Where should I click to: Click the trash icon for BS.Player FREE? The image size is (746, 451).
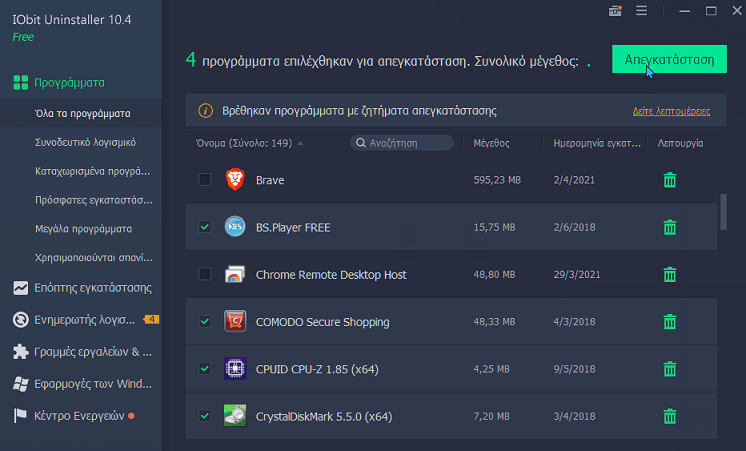(670, 227)
